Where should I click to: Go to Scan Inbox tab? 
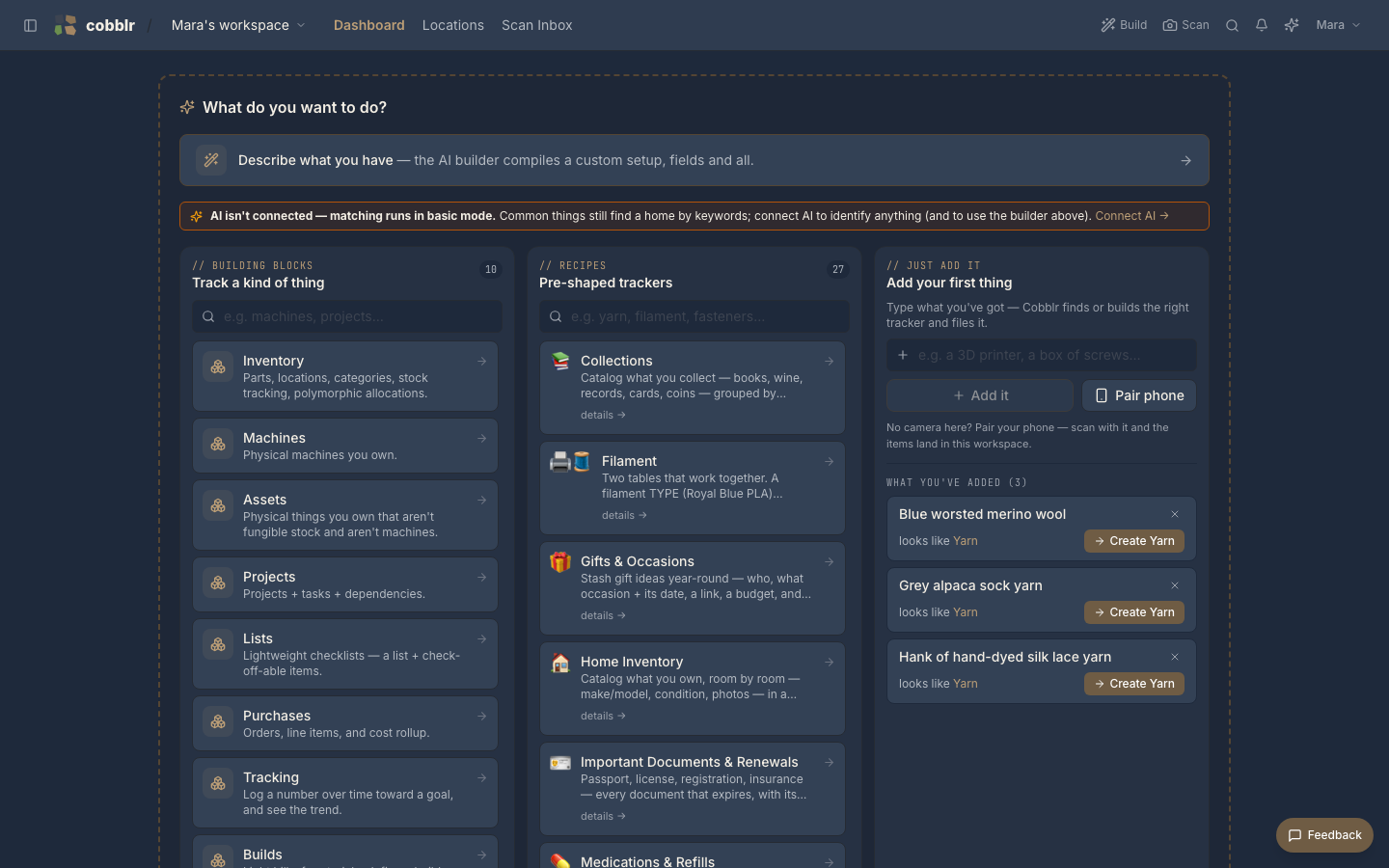(x=537, y=25)
